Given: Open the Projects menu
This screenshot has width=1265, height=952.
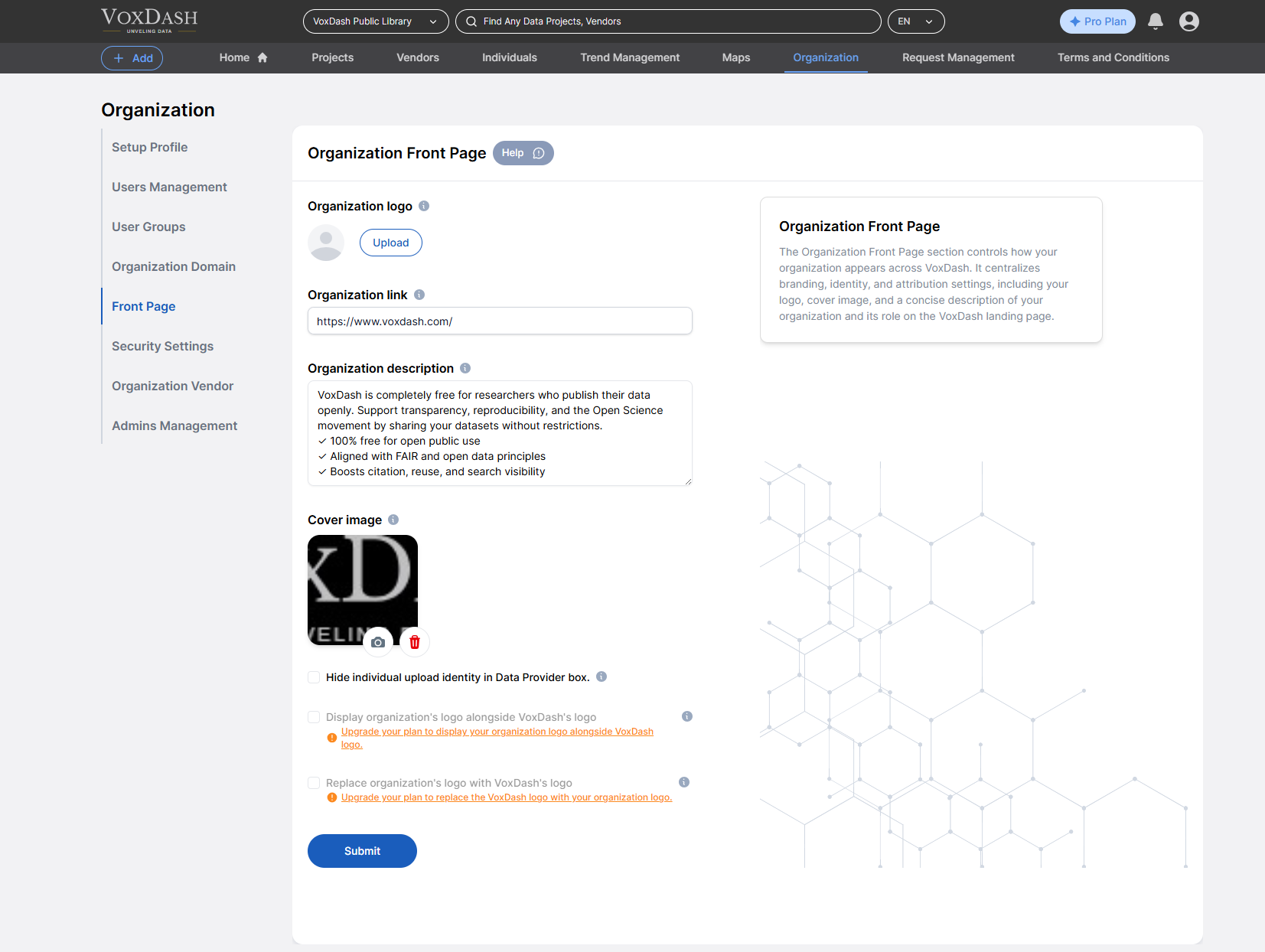Looking at the screenshot, I should [332, 57].
